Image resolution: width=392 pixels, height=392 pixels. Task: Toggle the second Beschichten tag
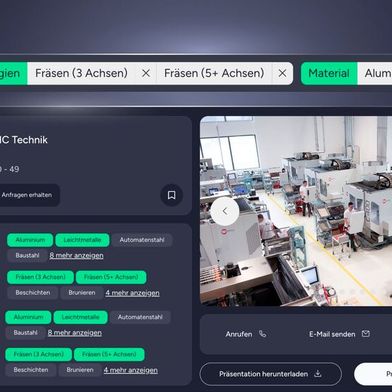pos(31,370)
